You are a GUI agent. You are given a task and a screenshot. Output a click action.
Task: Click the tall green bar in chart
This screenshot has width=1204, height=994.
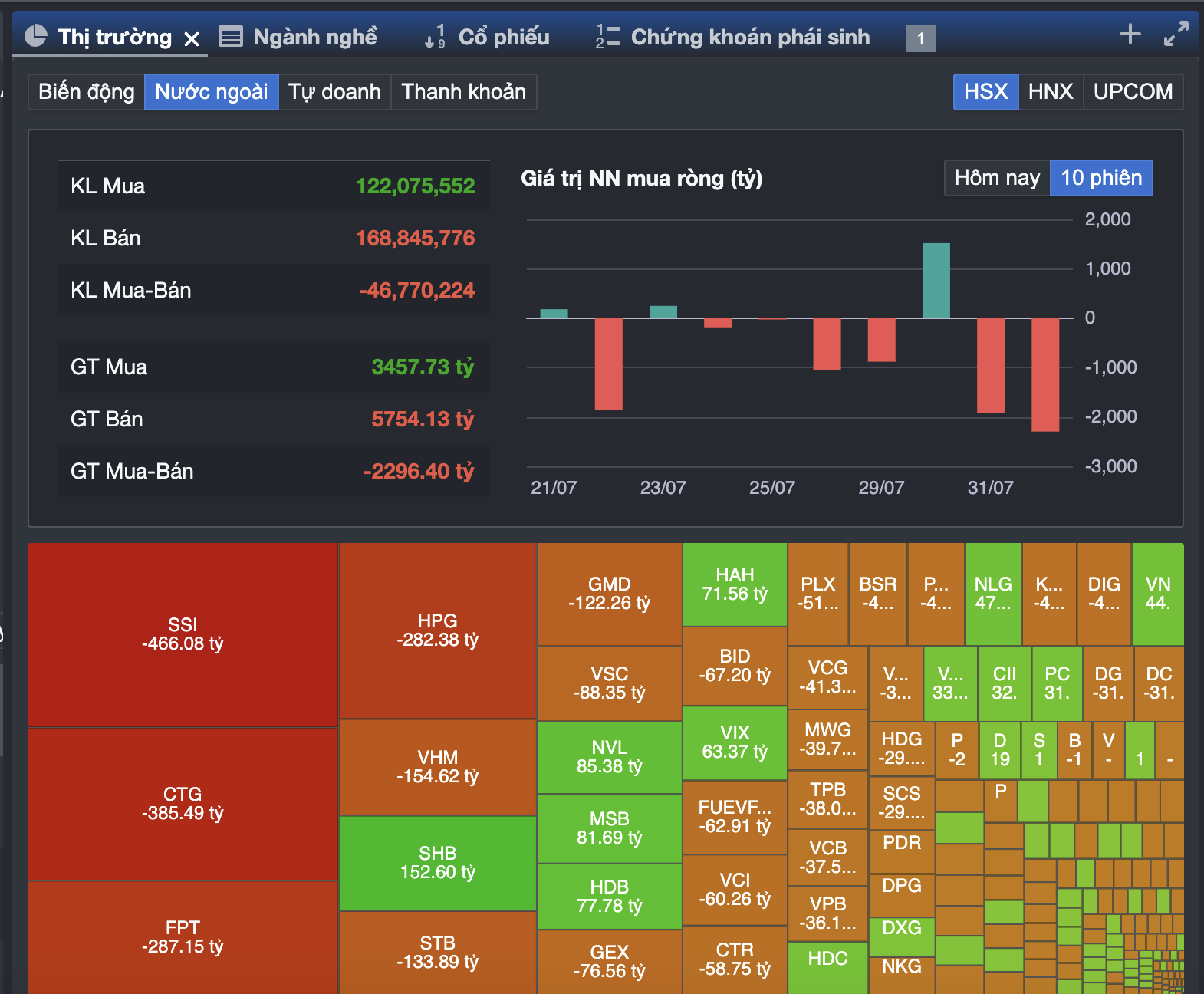pos(936,280)
